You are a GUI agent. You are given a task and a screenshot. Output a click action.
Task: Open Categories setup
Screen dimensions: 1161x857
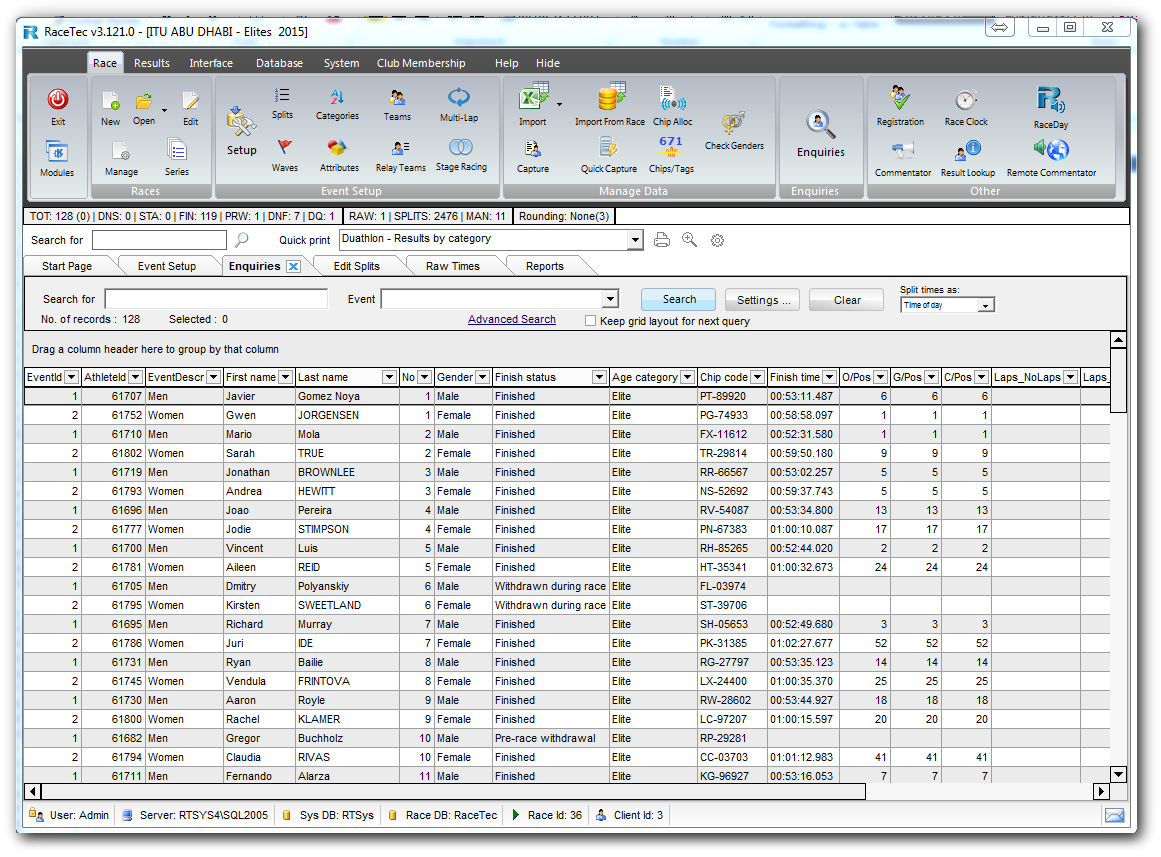click(337, 96)
